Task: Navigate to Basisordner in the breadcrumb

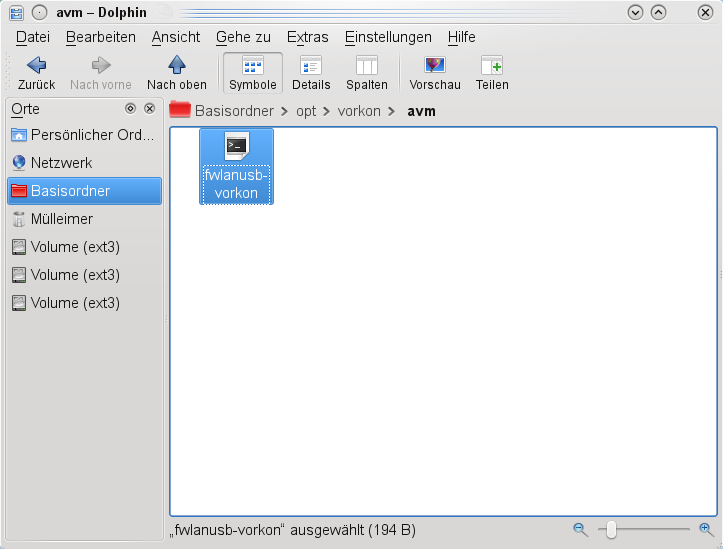Action: click(x=234, y=111)
